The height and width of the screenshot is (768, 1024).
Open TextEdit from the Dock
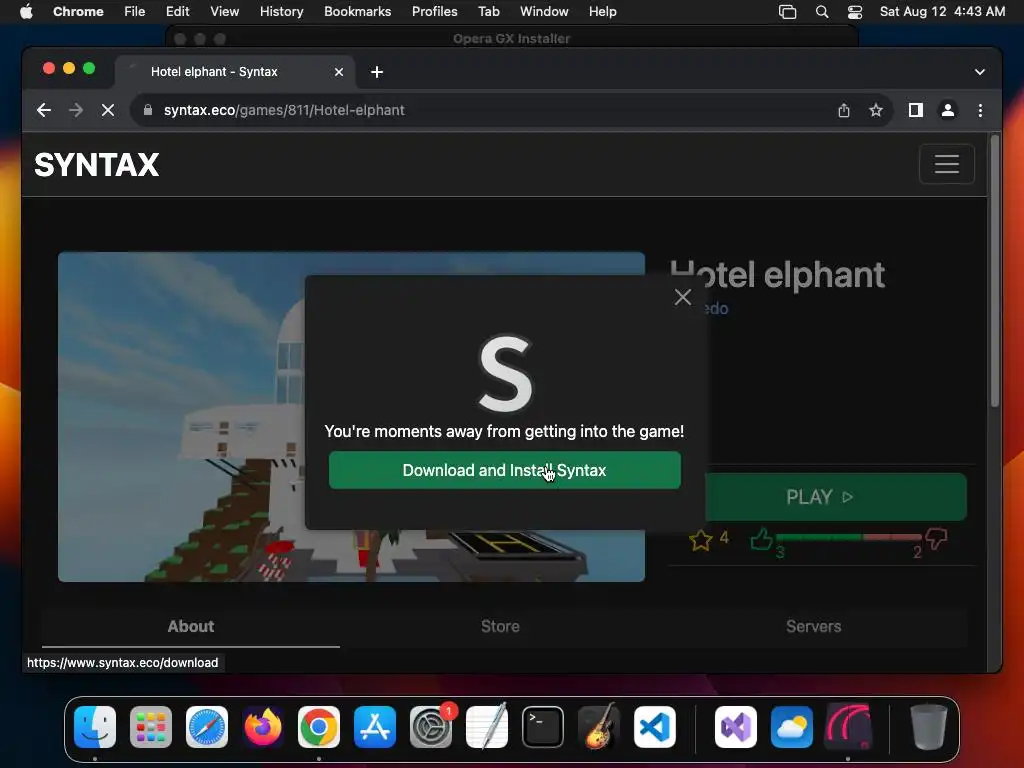[x=487, y=727]
